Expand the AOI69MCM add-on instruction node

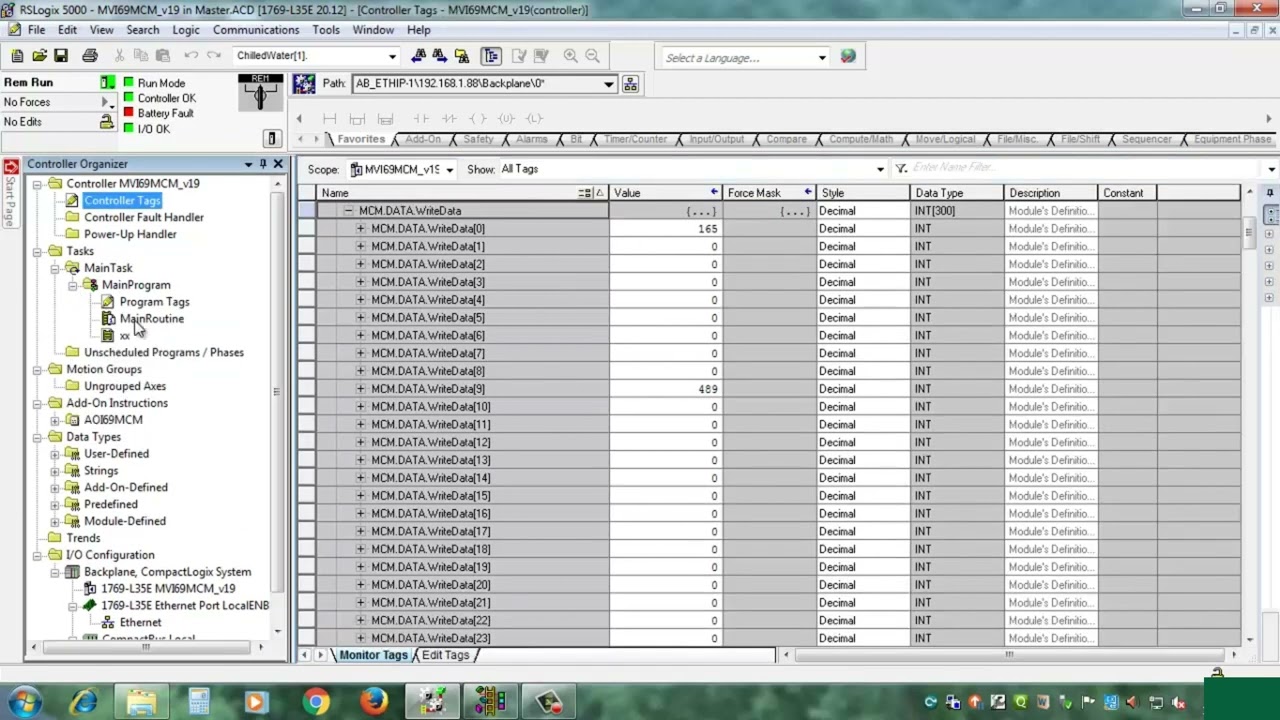pos(55,420)
